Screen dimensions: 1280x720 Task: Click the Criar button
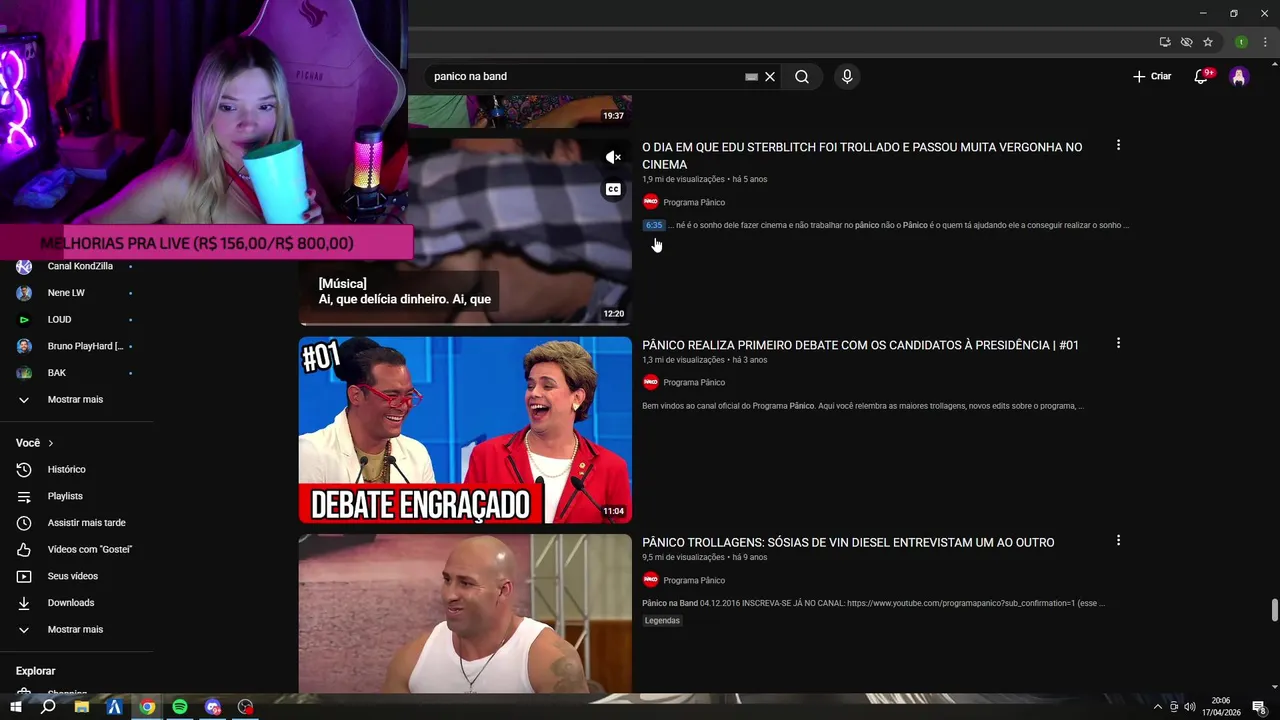point(1152,77)
